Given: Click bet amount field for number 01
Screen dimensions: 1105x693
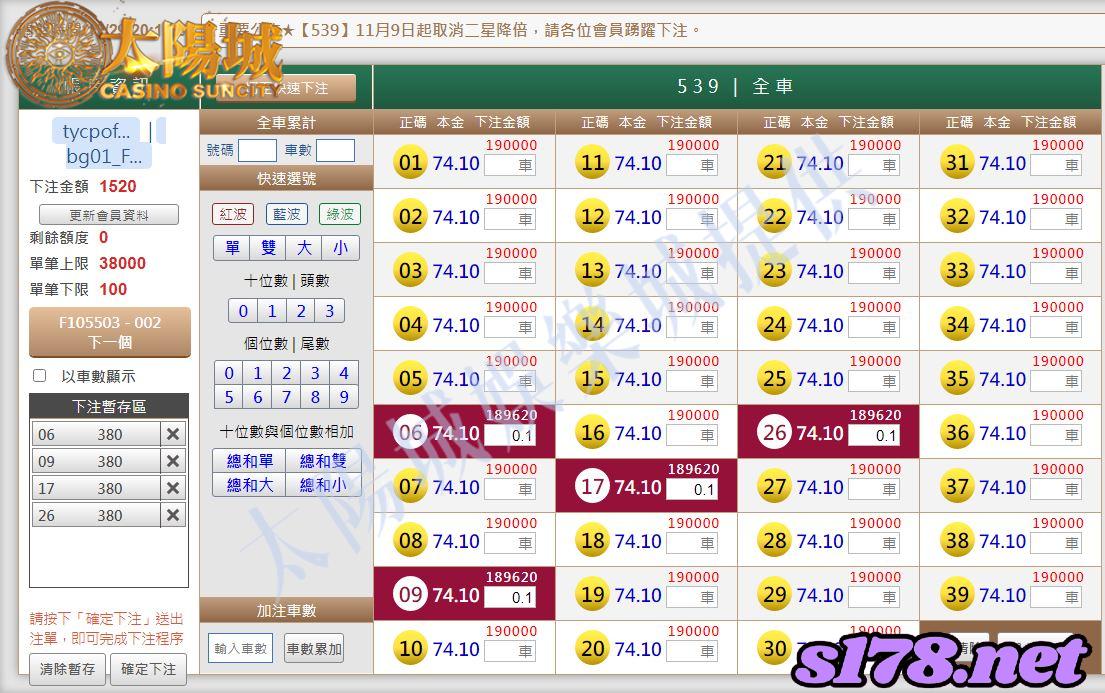Looking at the screenshot, I should [510, 166].
